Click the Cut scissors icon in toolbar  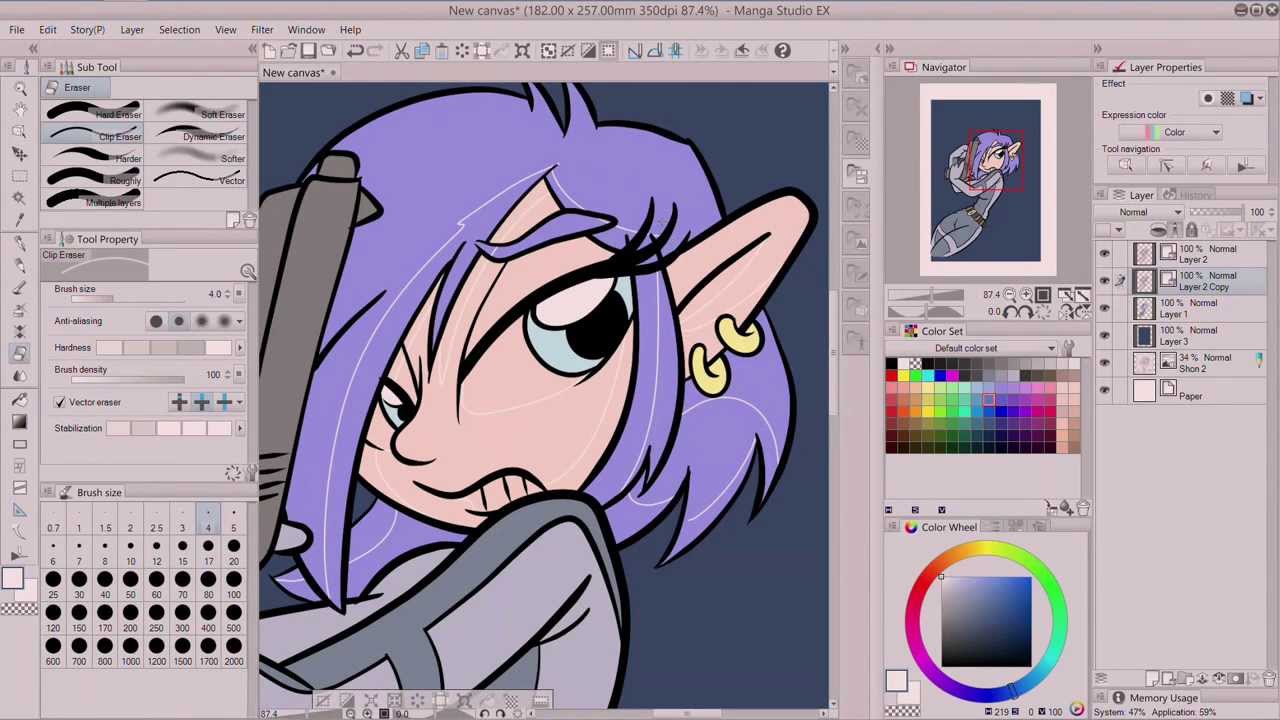point(401,50)
